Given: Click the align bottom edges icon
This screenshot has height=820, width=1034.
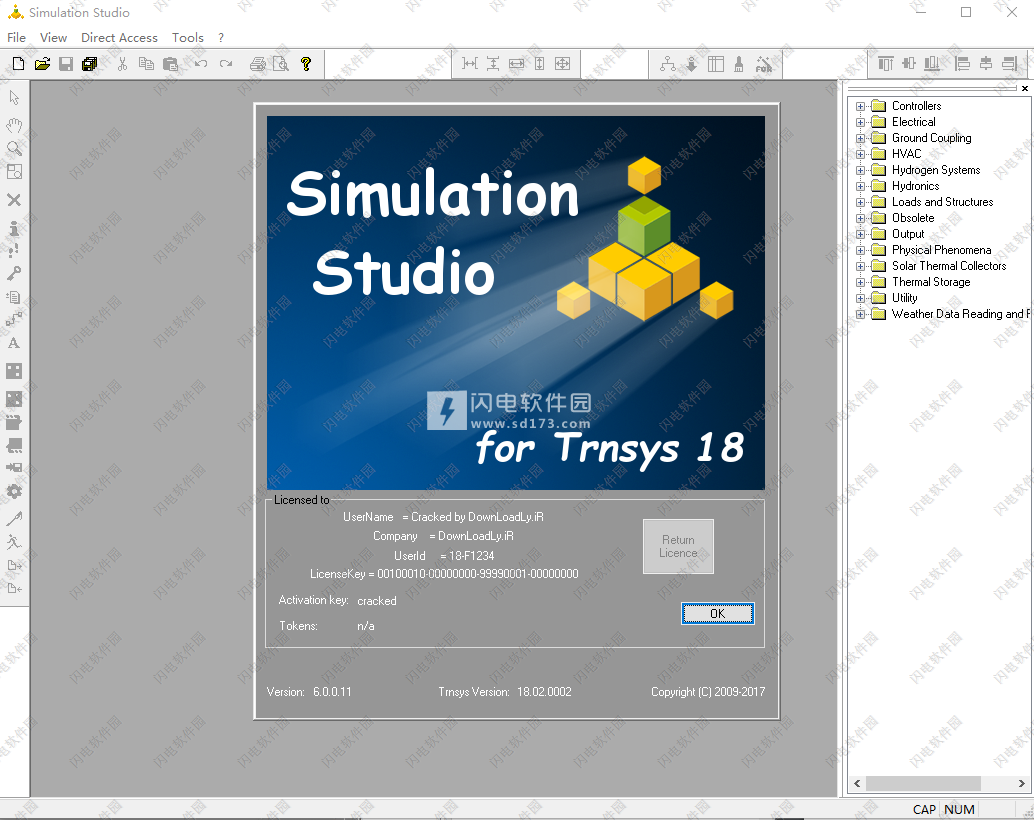Looking at the screenshot, I should pos(932,63).
